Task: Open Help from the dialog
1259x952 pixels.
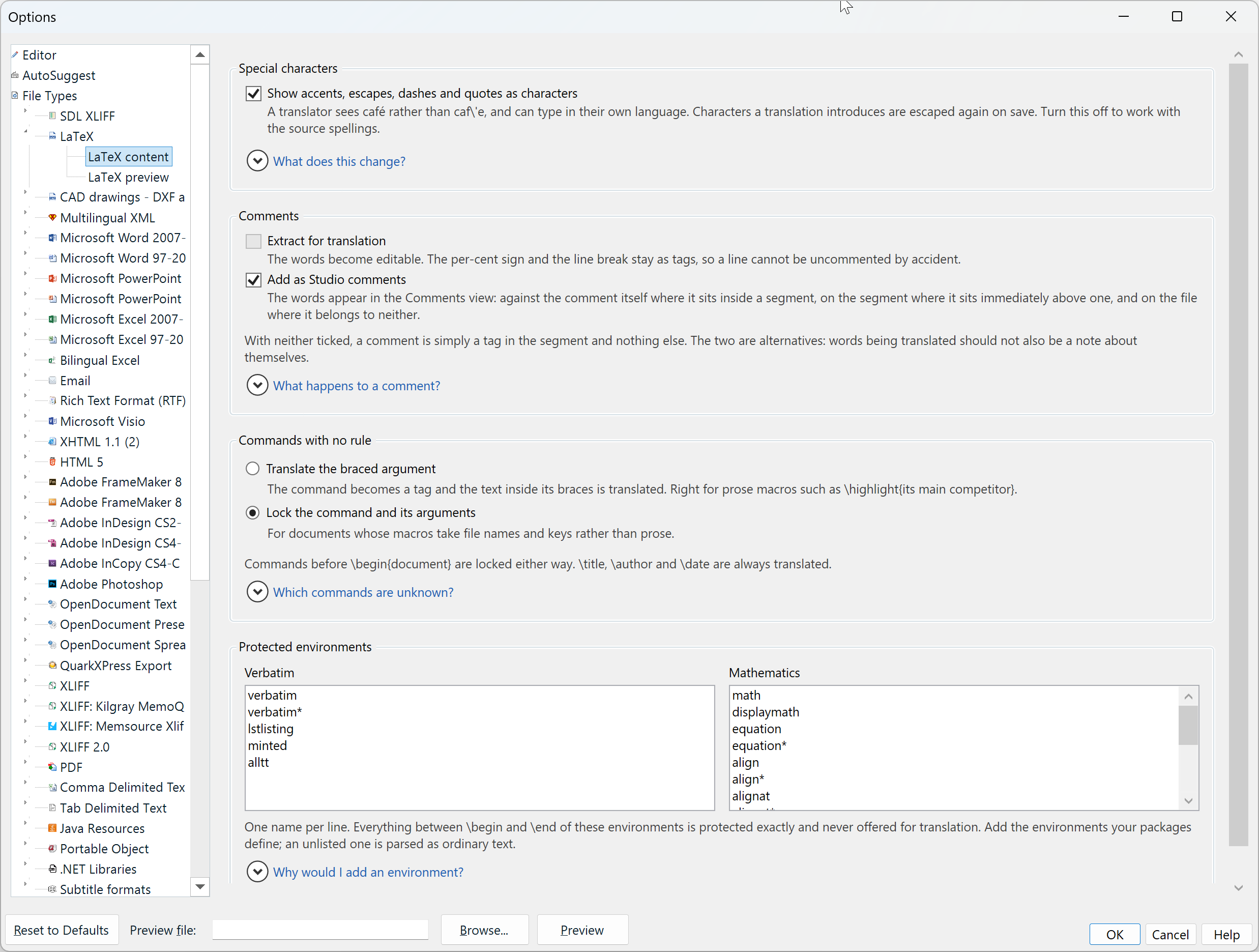Action: point(1226,934)
